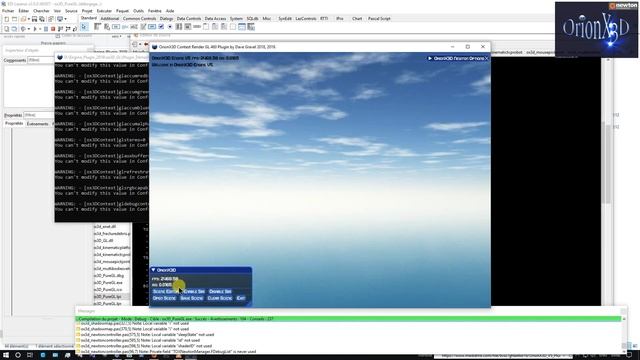640x360 pixels.
Task: Click the Step over debugger icon
Action: (67, 29)
